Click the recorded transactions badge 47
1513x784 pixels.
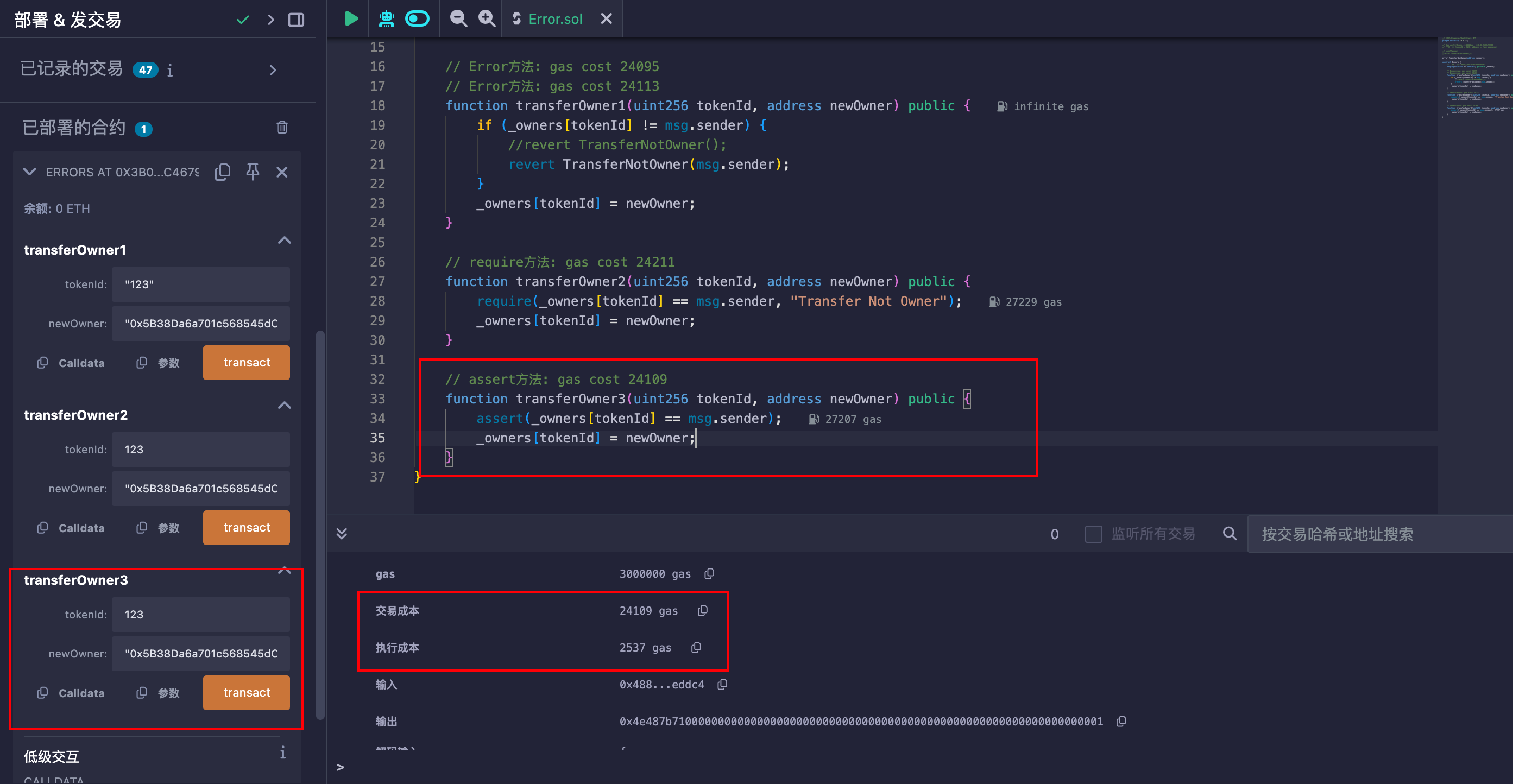[145, 71]
